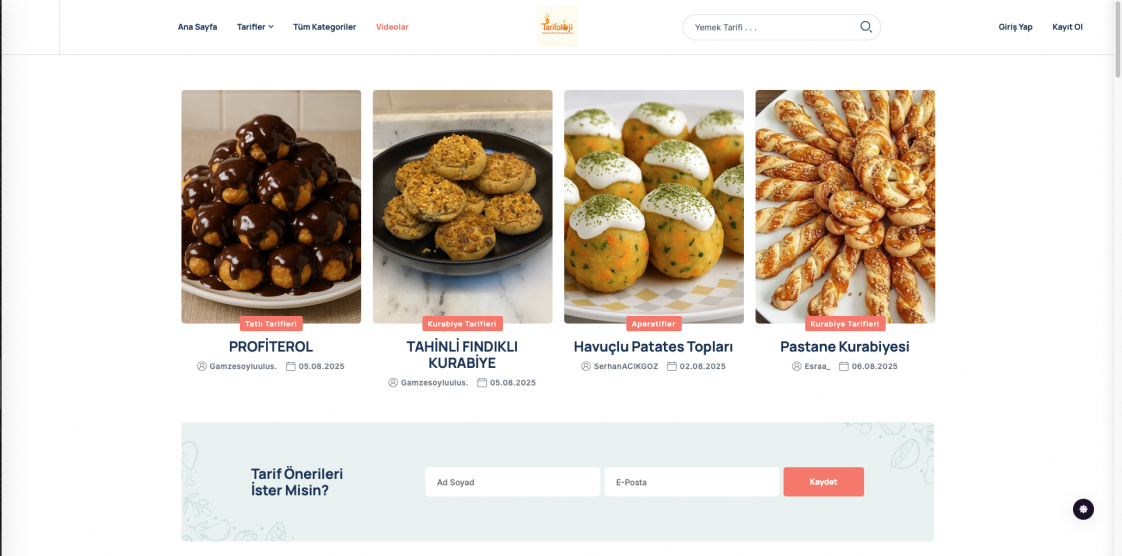Click the Giriş Yap link

tap(1015, 27)
